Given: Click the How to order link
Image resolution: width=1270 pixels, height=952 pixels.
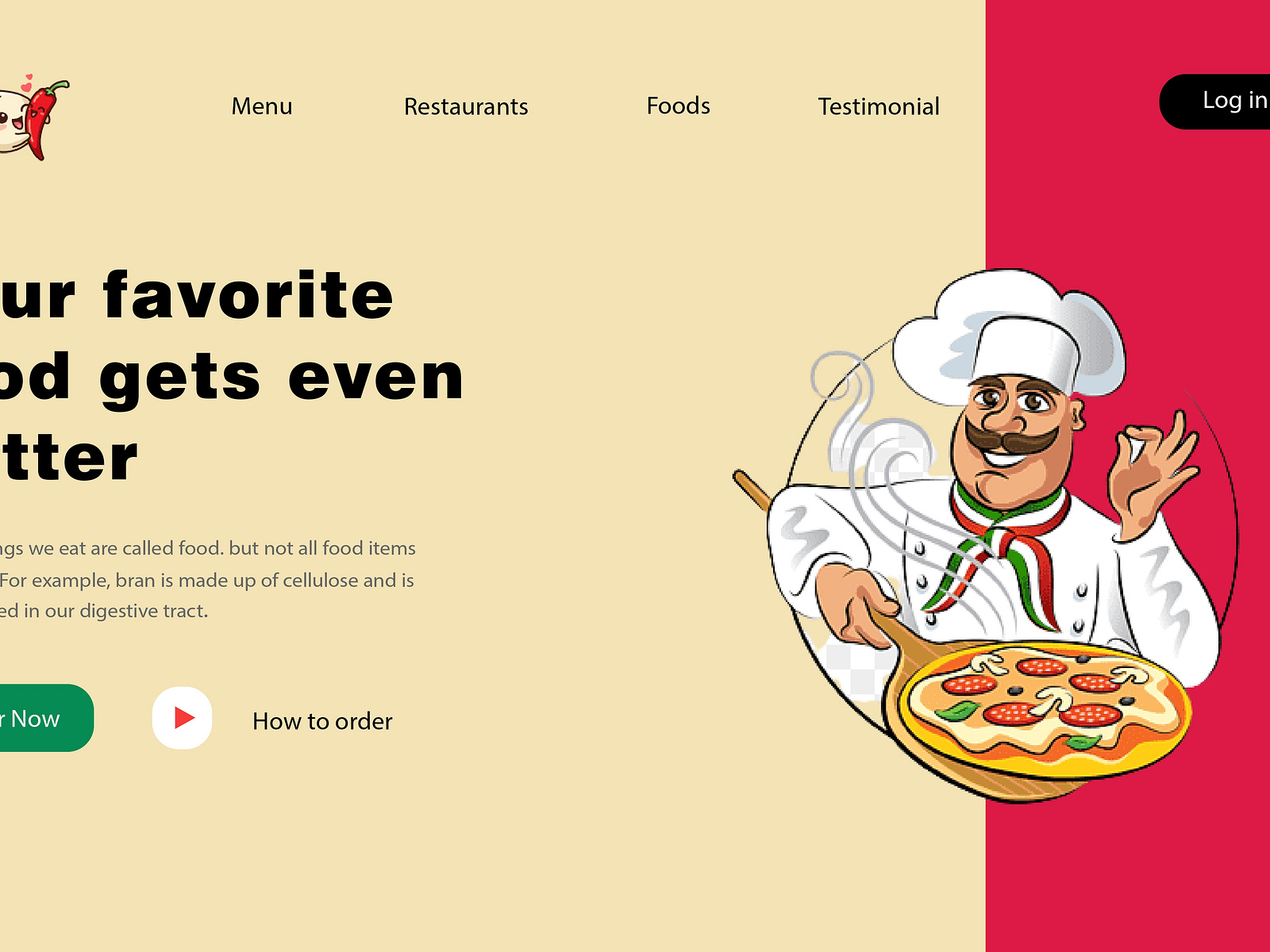Looking at the screenshot, I should [x=322, y=721].
